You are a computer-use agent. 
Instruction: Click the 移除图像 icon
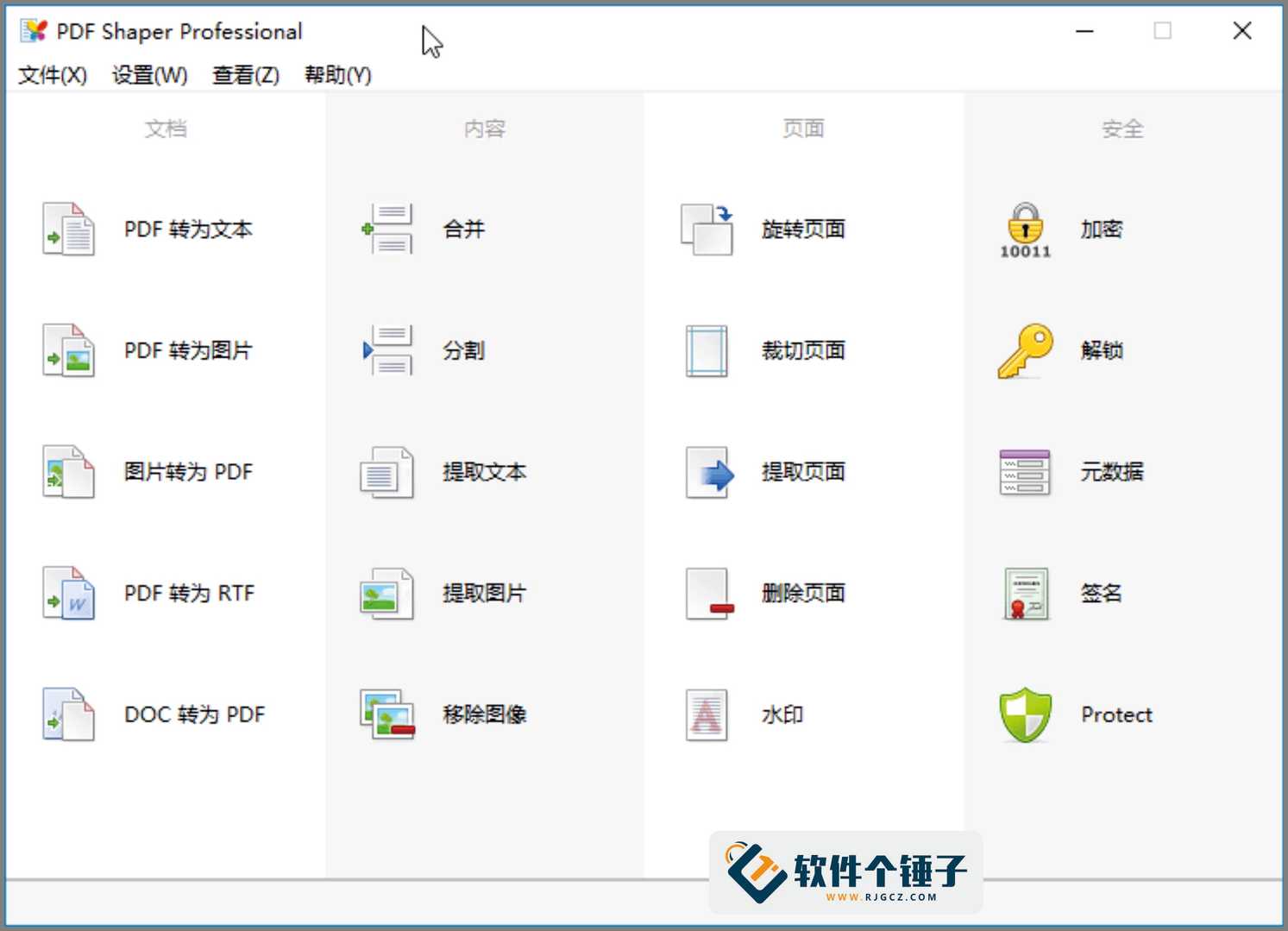[x=387, y=714]
